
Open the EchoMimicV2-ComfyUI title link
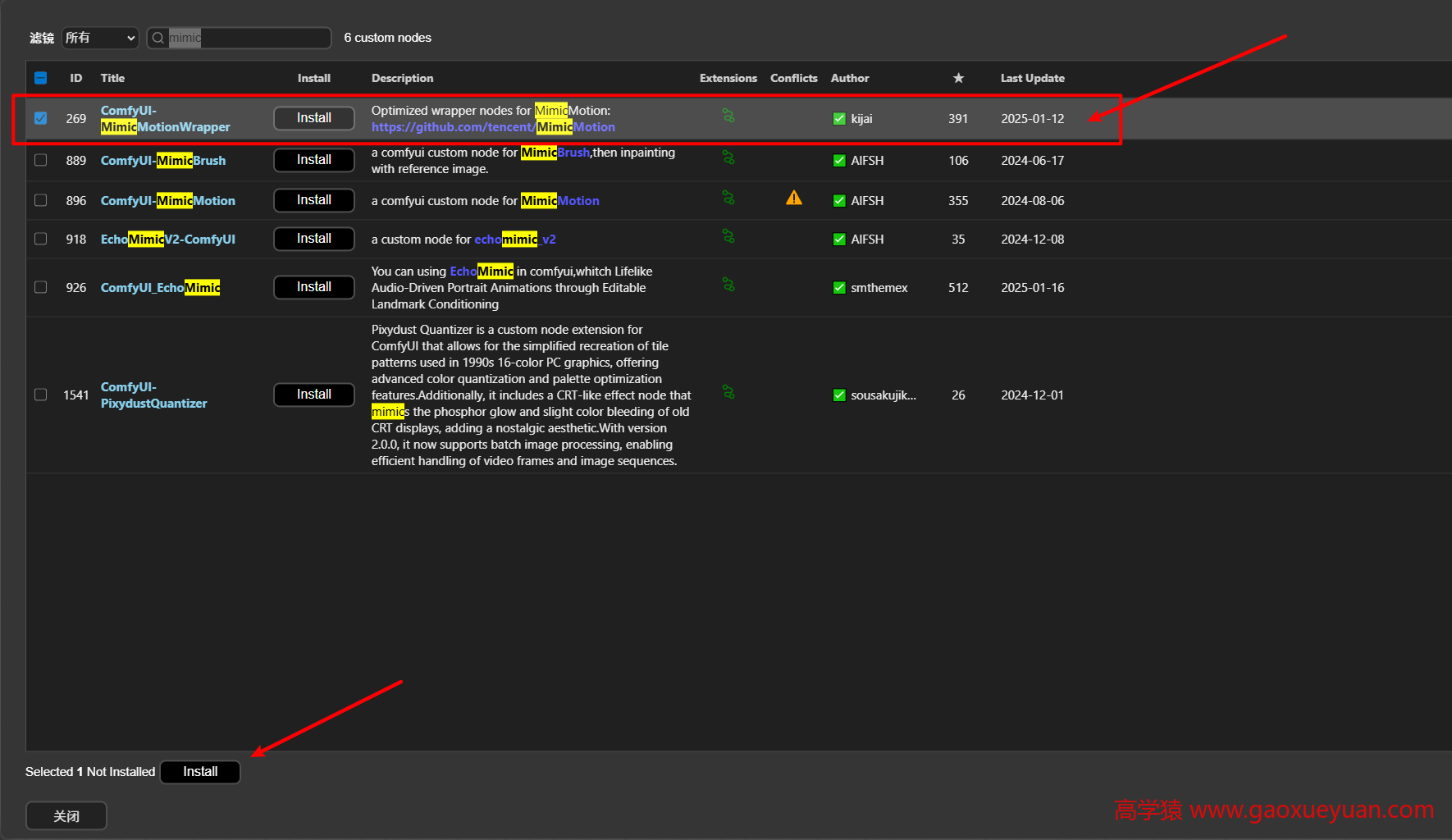pyautogui.click(x=167, y=240)
